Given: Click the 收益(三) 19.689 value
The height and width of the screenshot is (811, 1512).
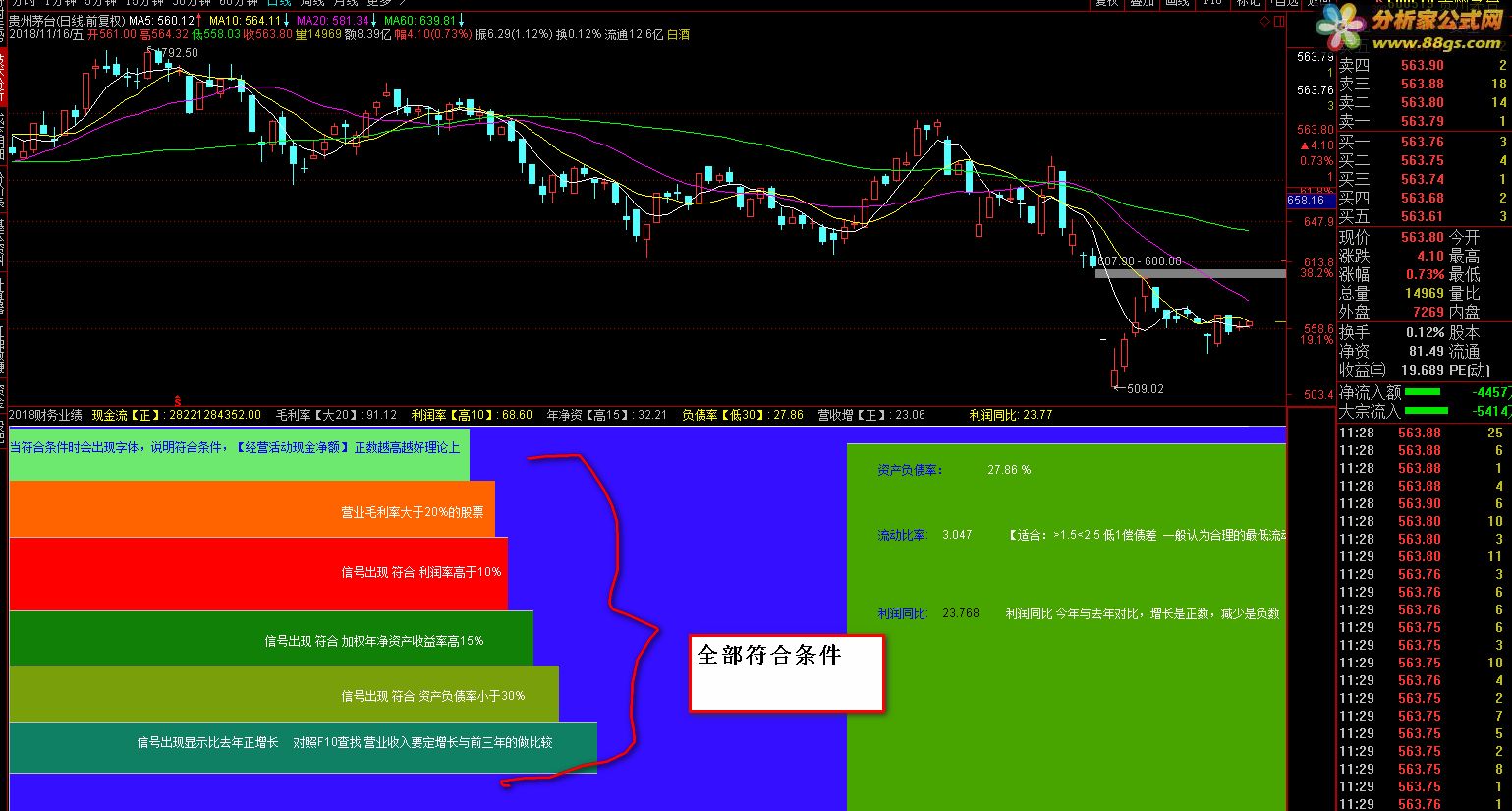Looking at the screenshot, I should click(1423, 370).
